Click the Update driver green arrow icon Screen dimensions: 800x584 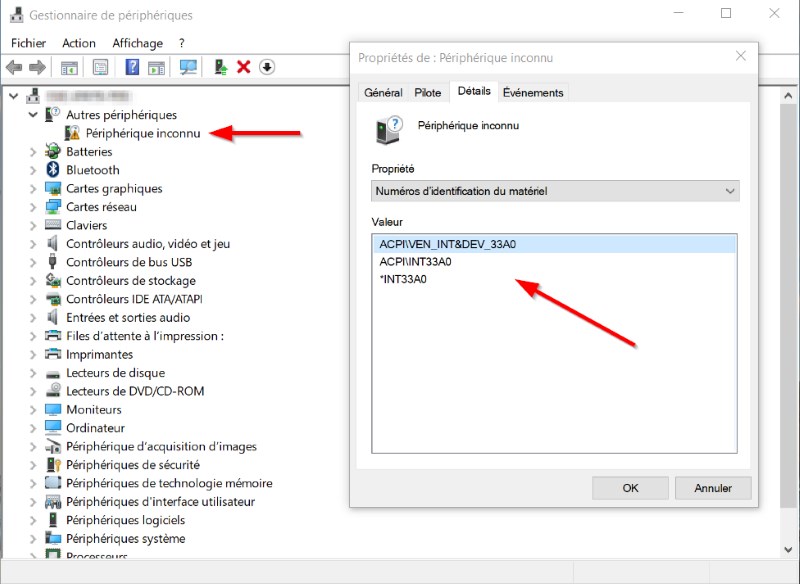pyautogui.click(x=220, y=67)
